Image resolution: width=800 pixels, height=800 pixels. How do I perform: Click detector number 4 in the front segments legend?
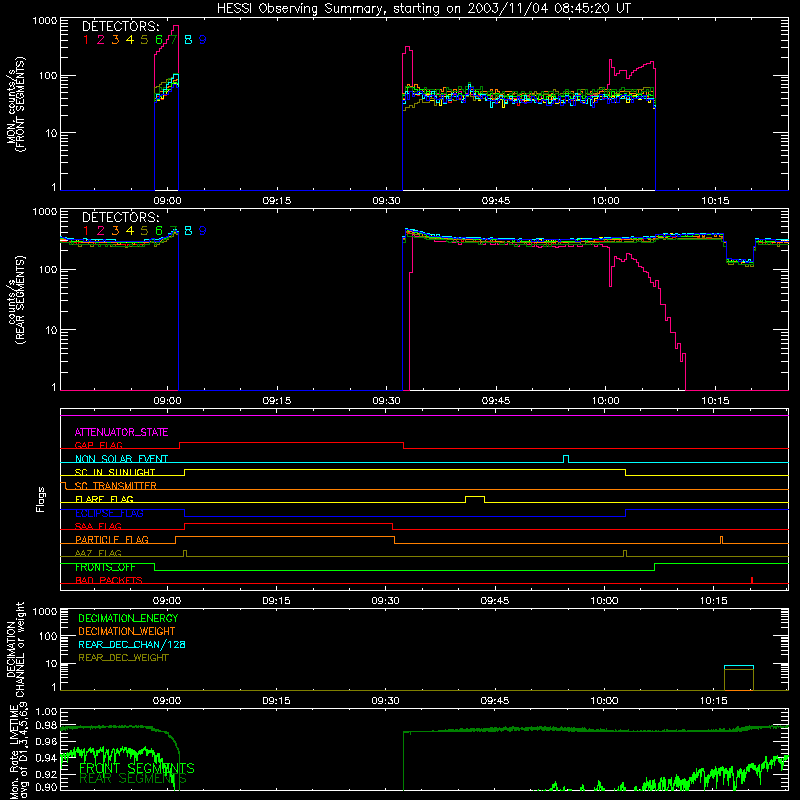pos(130,40)
